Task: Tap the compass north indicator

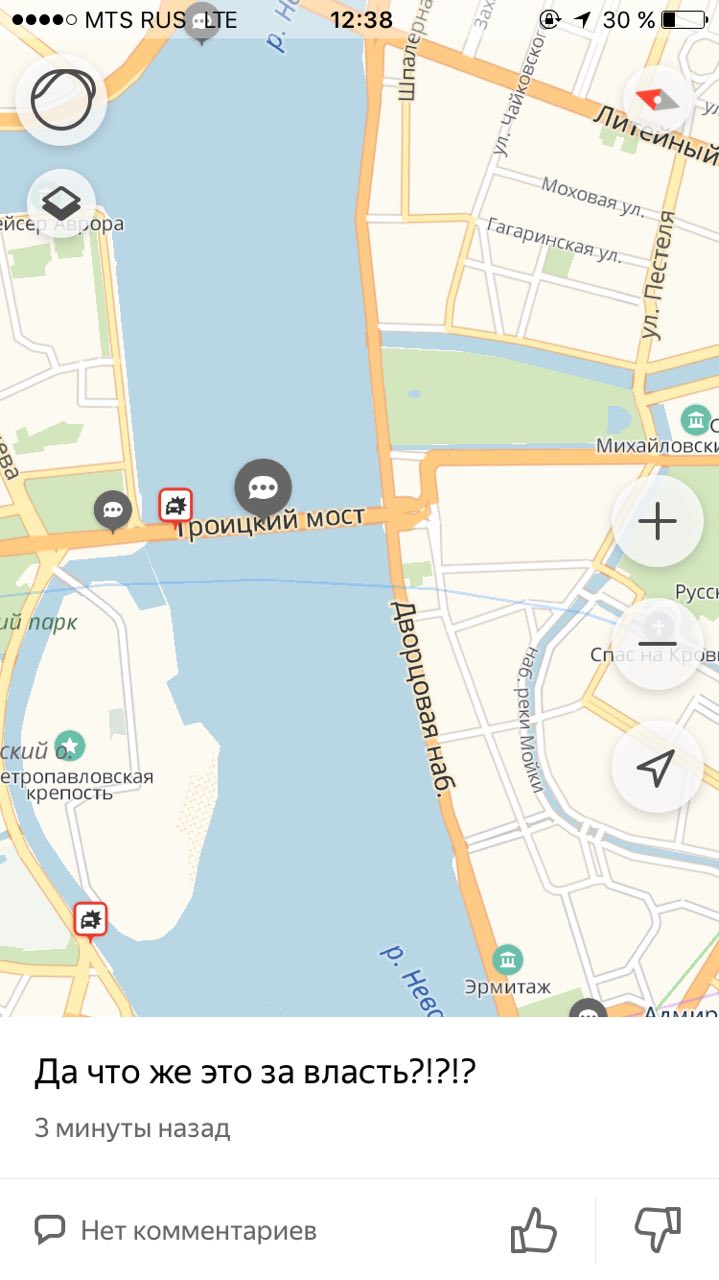Action: (657, 100)
